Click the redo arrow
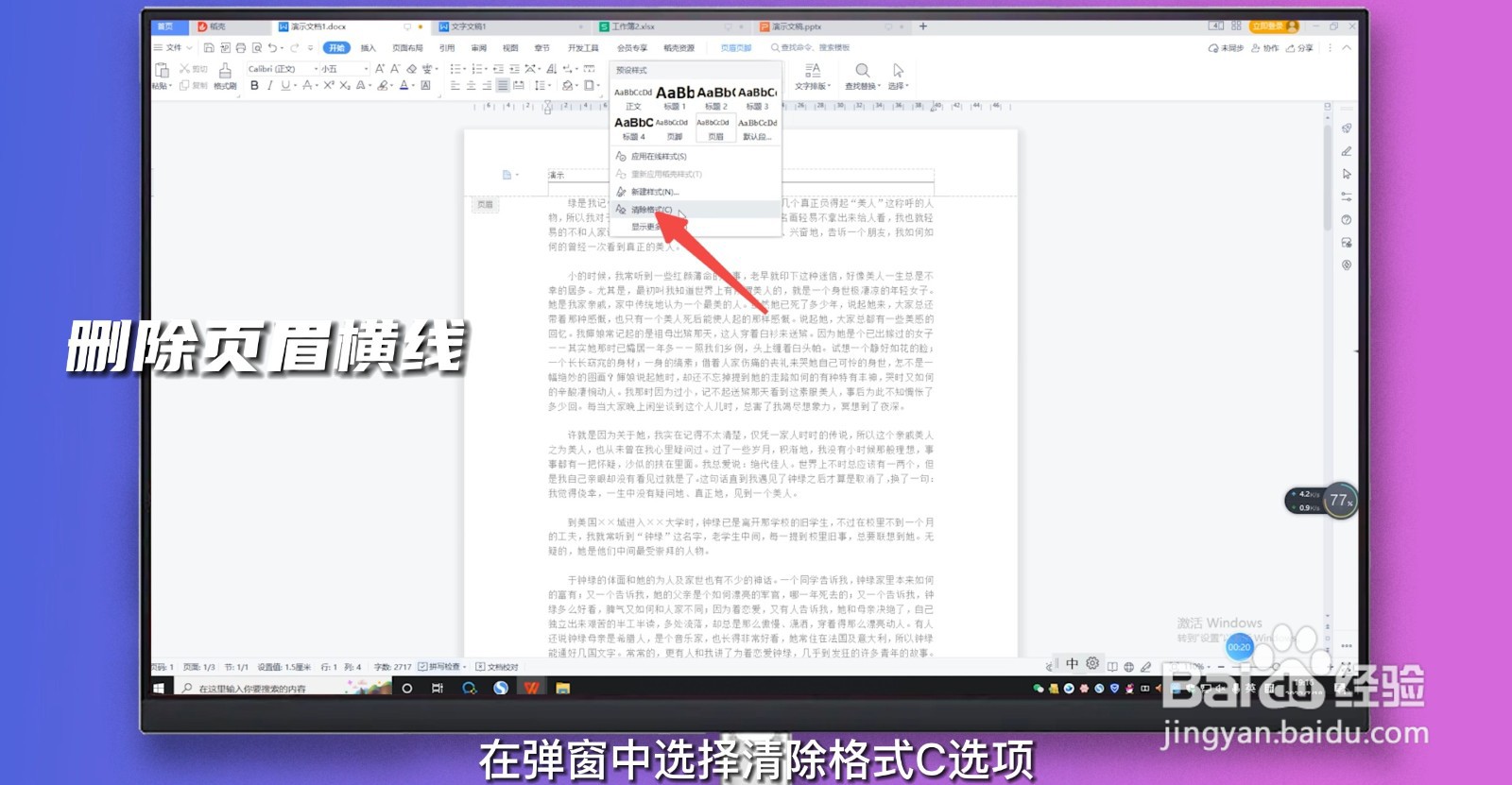The width and height of the screenshot is (1512, 785). [x=295, y=47]
